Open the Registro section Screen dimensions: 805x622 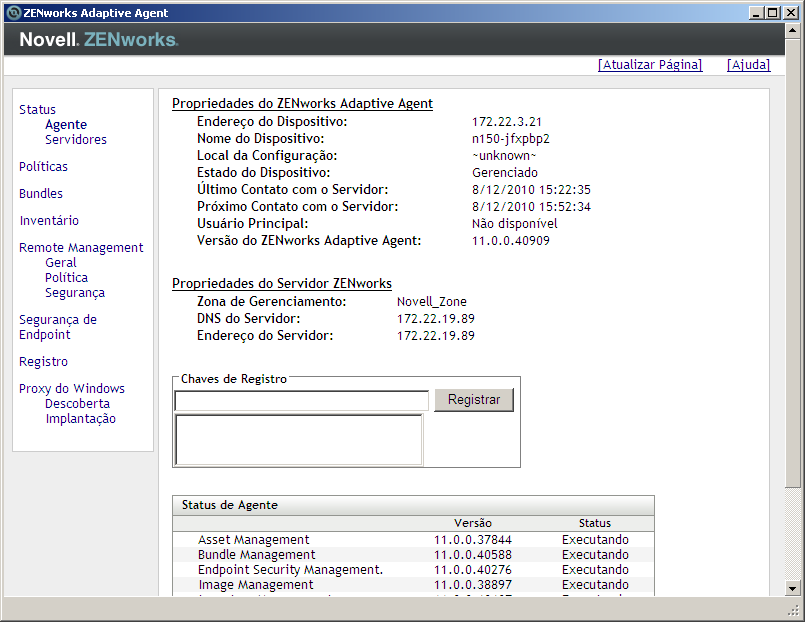tap(42, 361)
